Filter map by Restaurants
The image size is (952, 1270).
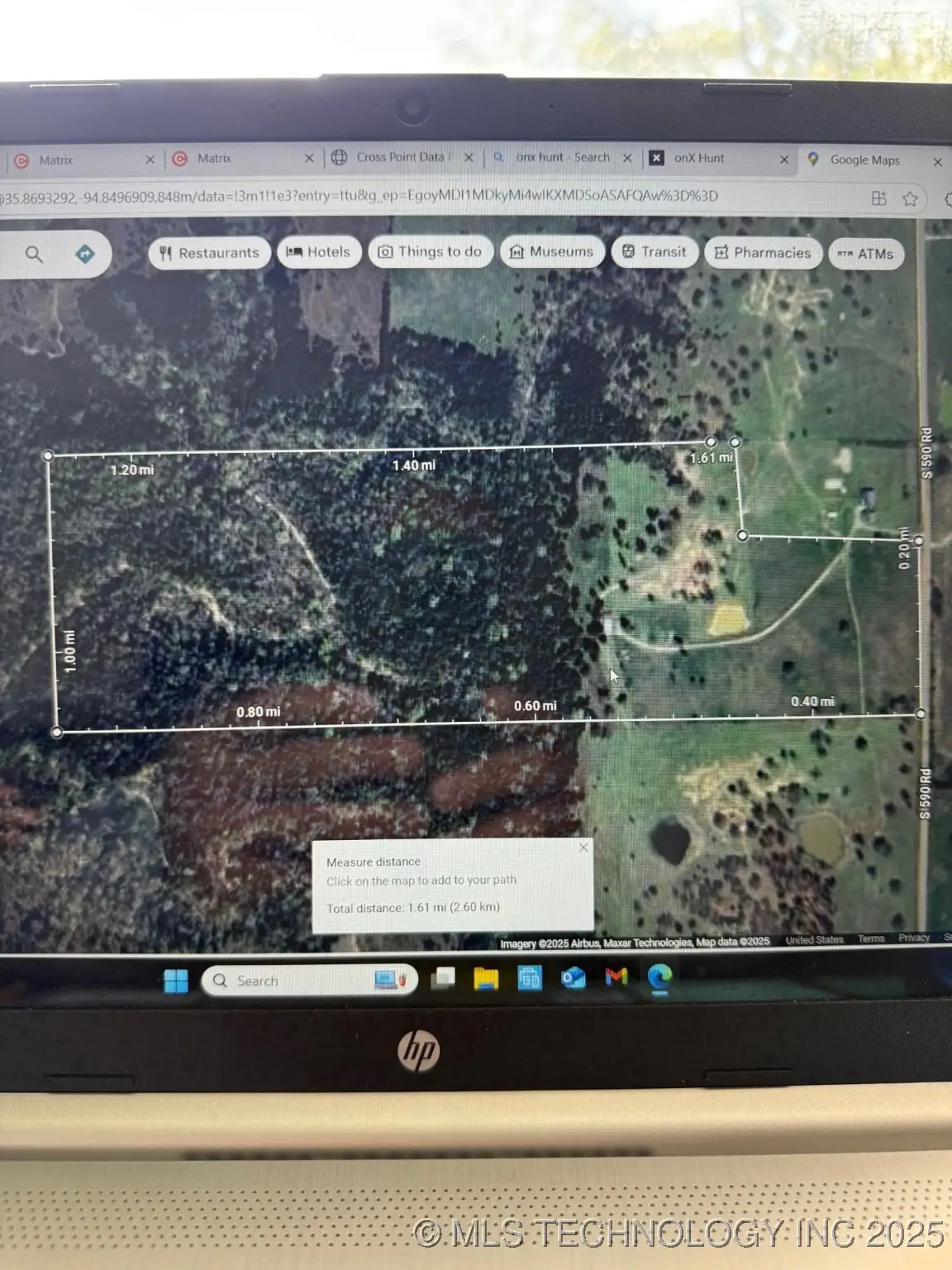click(210, 253)
